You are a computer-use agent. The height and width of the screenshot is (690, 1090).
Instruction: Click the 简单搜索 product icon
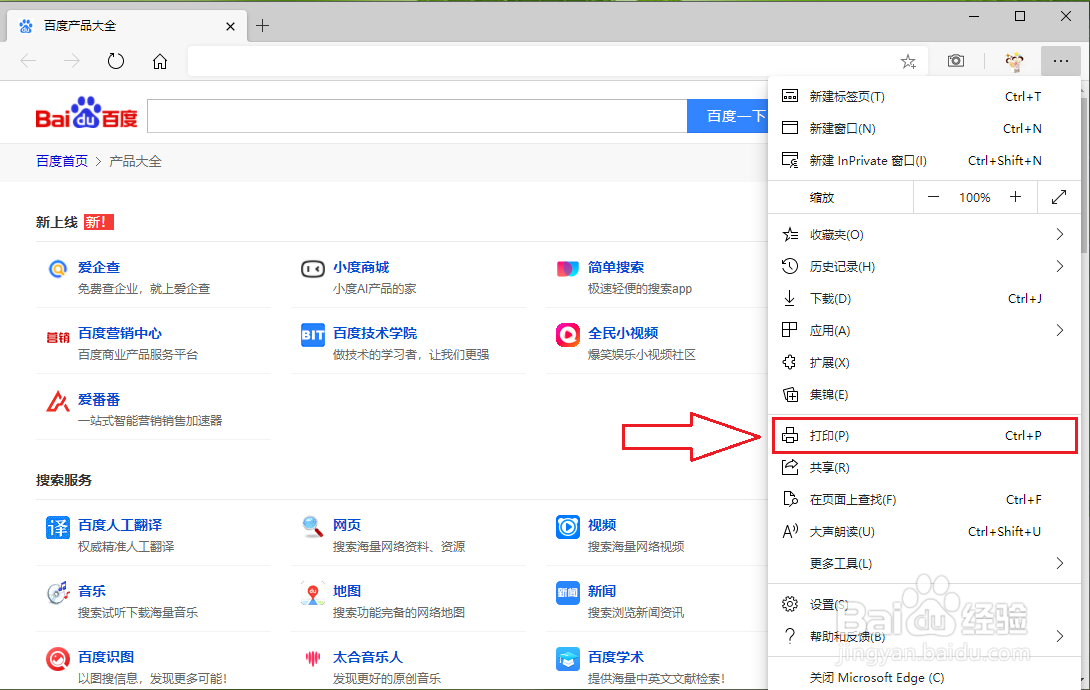tap(568, 268)
